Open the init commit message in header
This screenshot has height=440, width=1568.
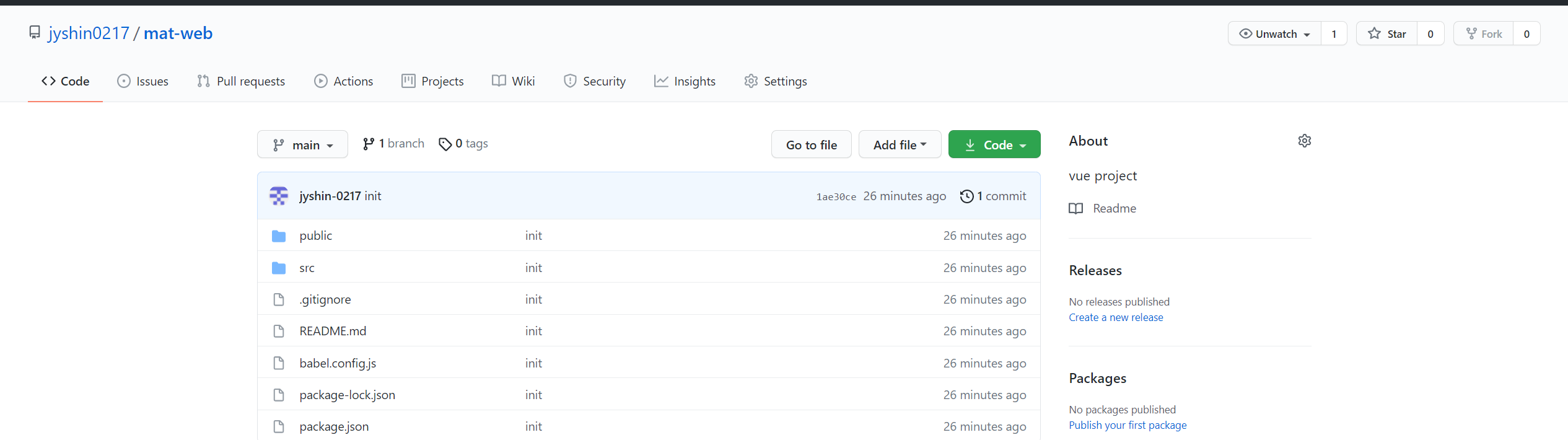click(373, 196)
